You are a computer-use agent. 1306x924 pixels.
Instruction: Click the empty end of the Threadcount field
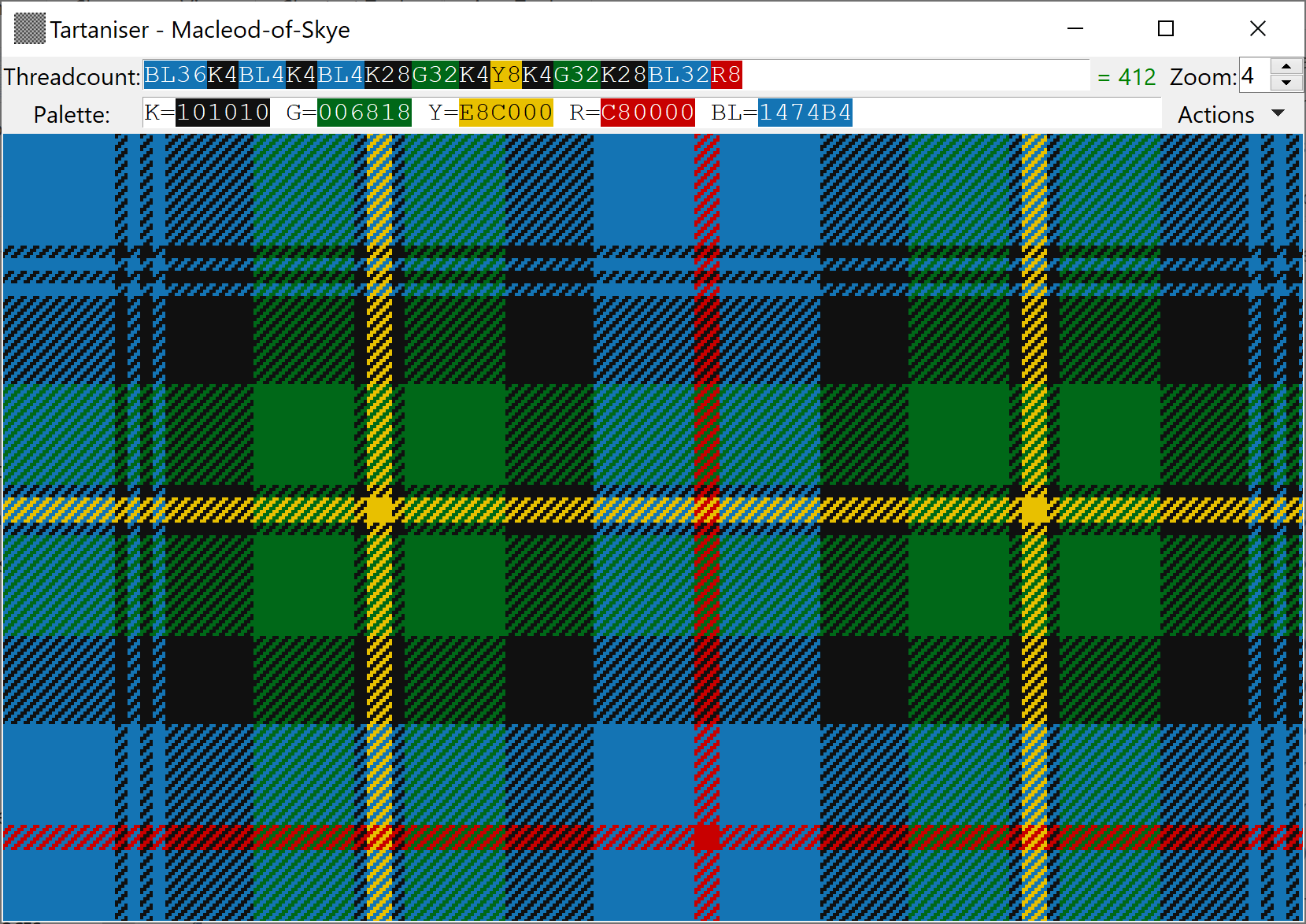[916, 76]
